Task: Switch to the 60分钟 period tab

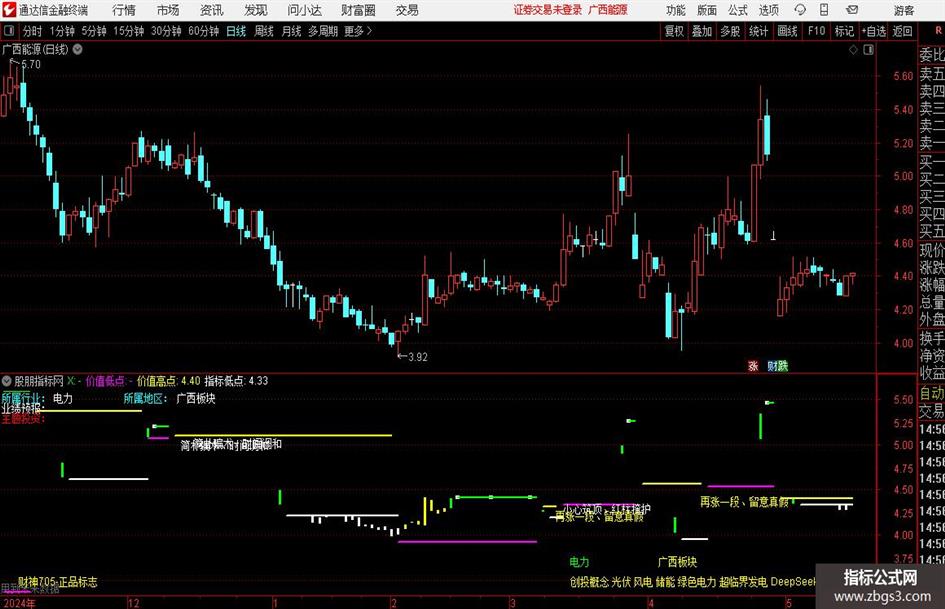Action: 203,31
